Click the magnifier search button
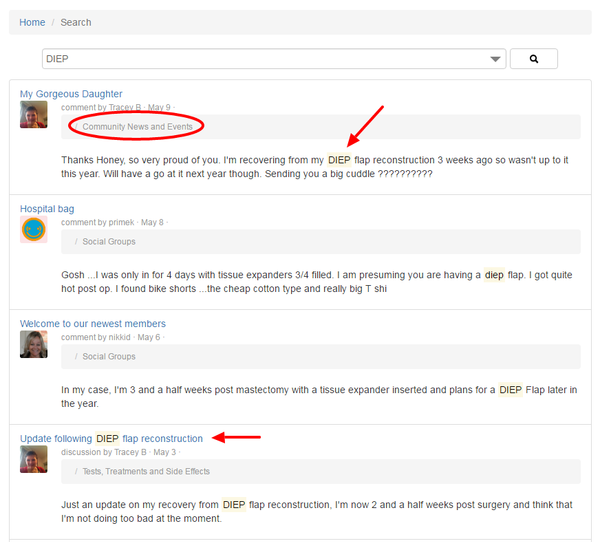Viewport: 600px width, 542px height. pos(533,59)
